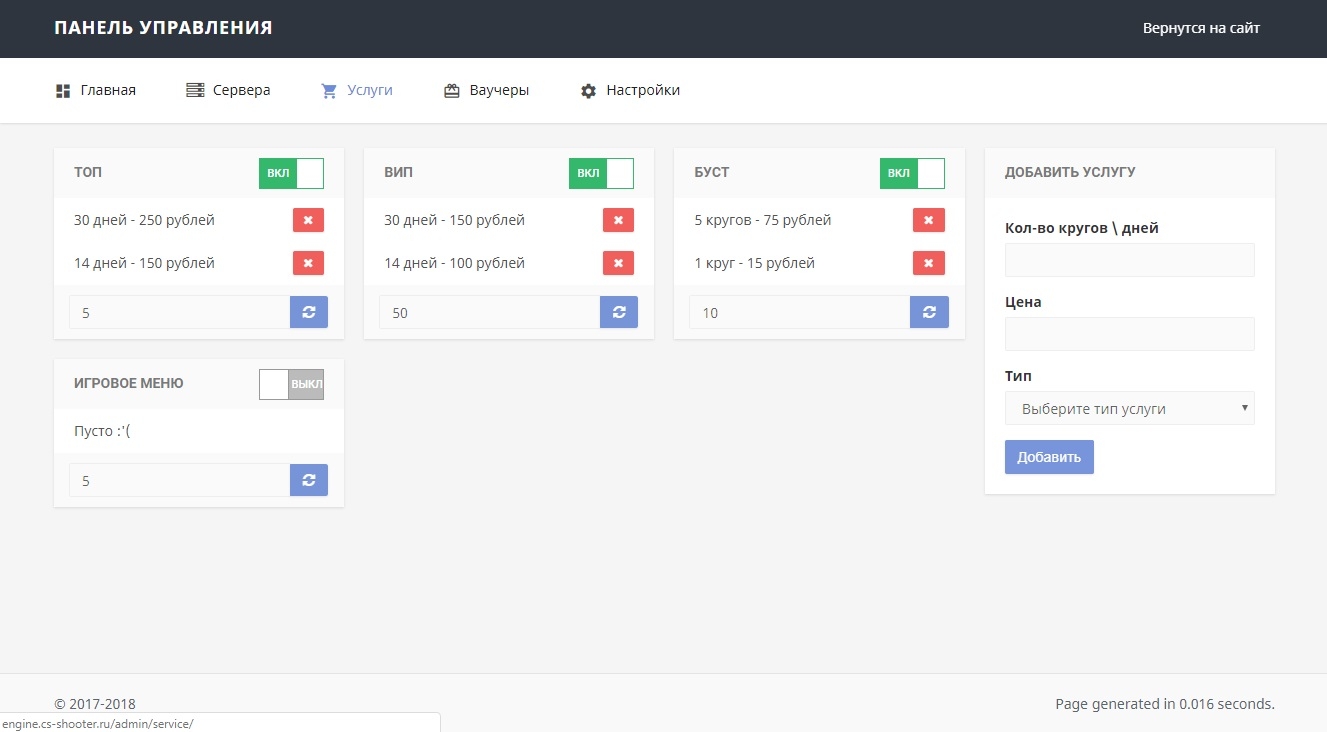Open the Настройки menu item
The image size is (1327, 732).
tap(630, 90)
